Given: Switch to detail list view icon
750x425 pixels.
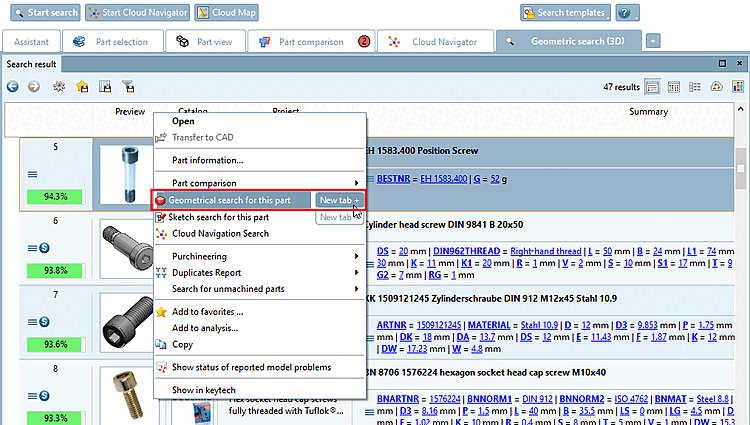Looking at the screenshot, I should 695,87.
